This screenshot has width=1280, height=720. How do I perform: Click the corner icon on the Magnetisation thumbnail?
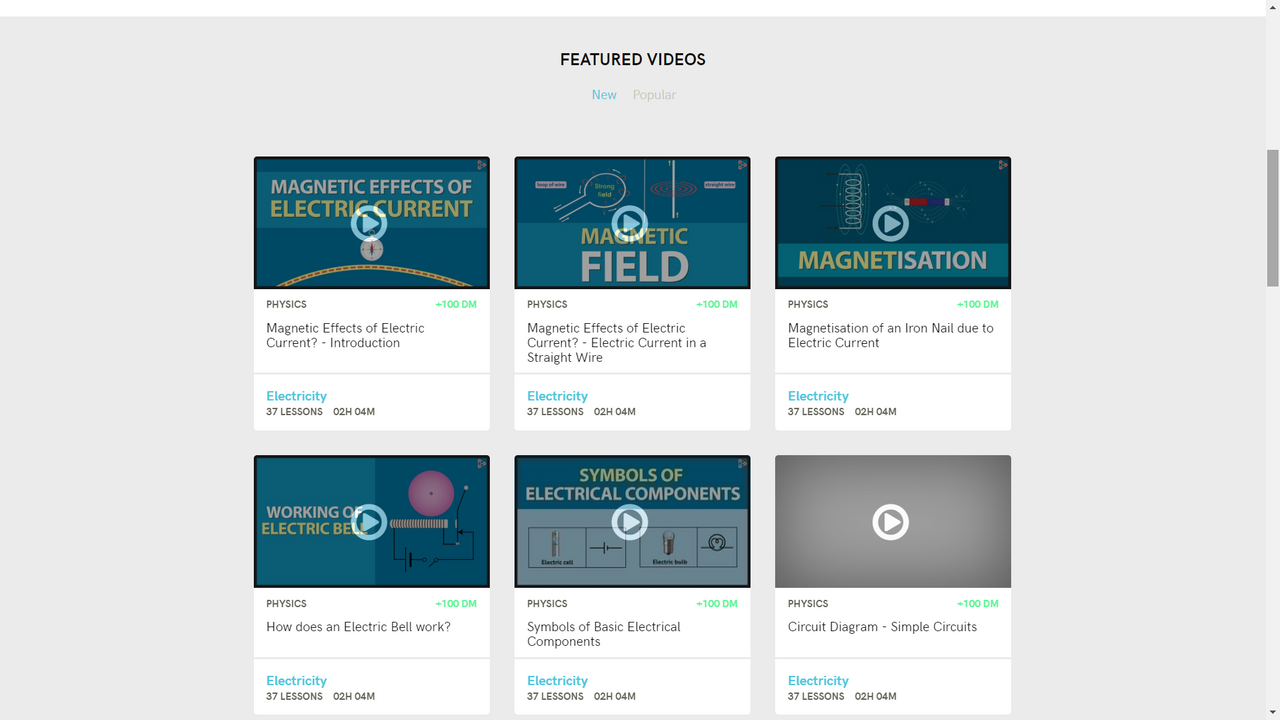(x=1003, y=165)
